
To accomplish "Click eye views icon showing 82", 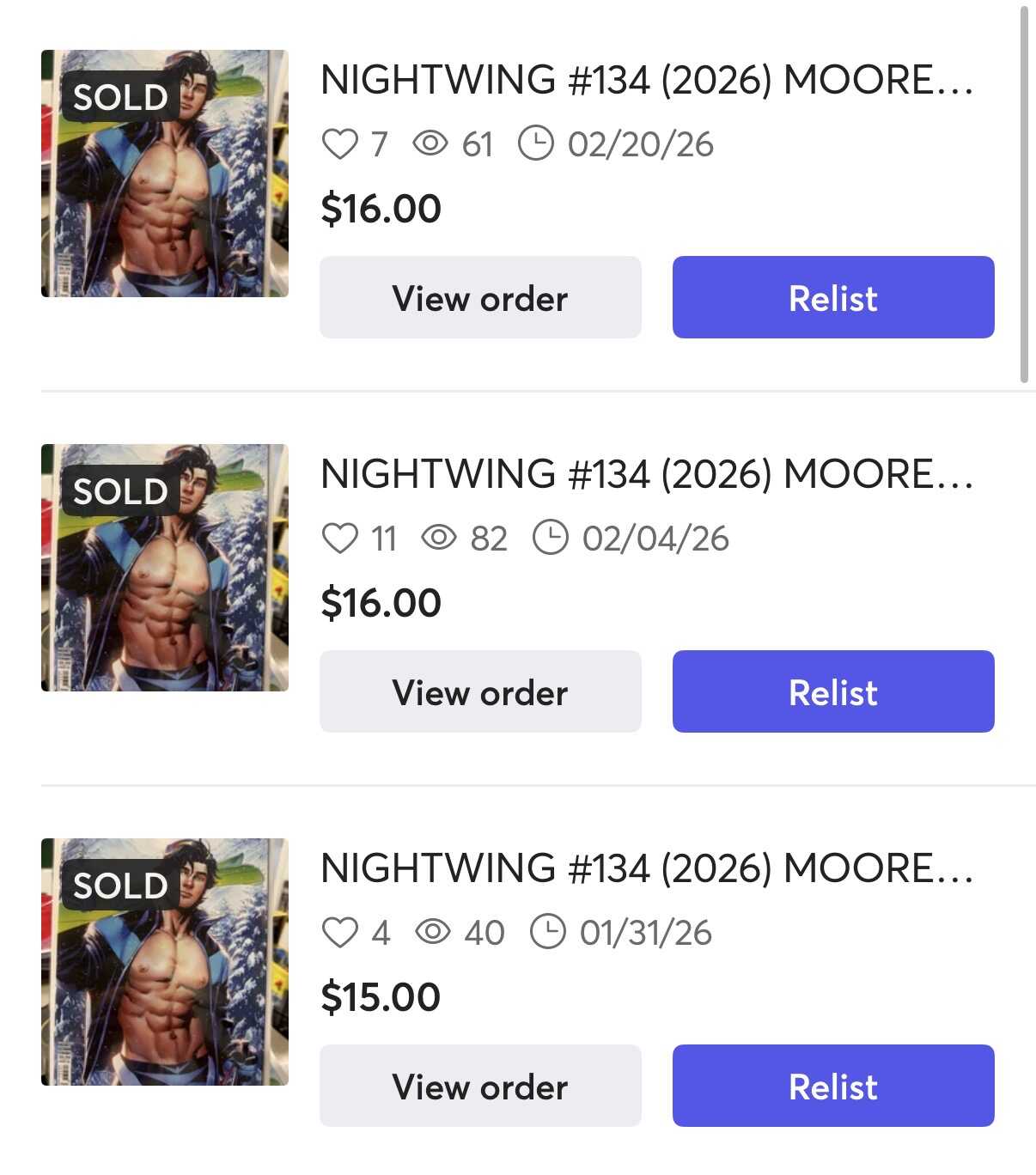I will click(439, 538).
